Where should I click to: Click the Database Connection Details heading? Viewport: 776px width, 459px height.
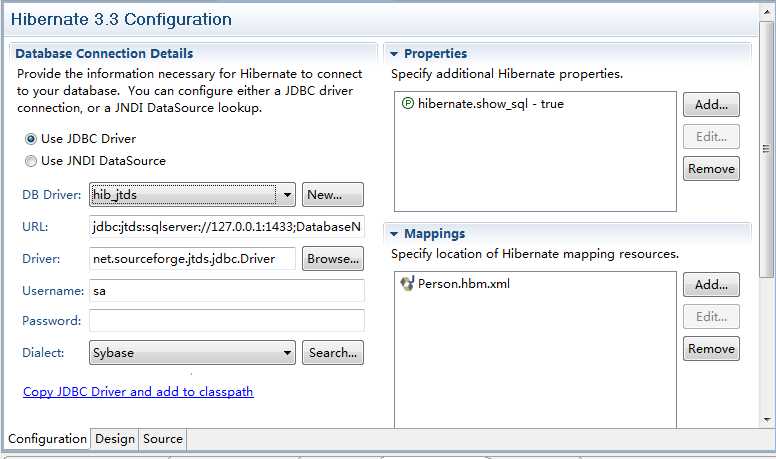(x=104, y=53)
